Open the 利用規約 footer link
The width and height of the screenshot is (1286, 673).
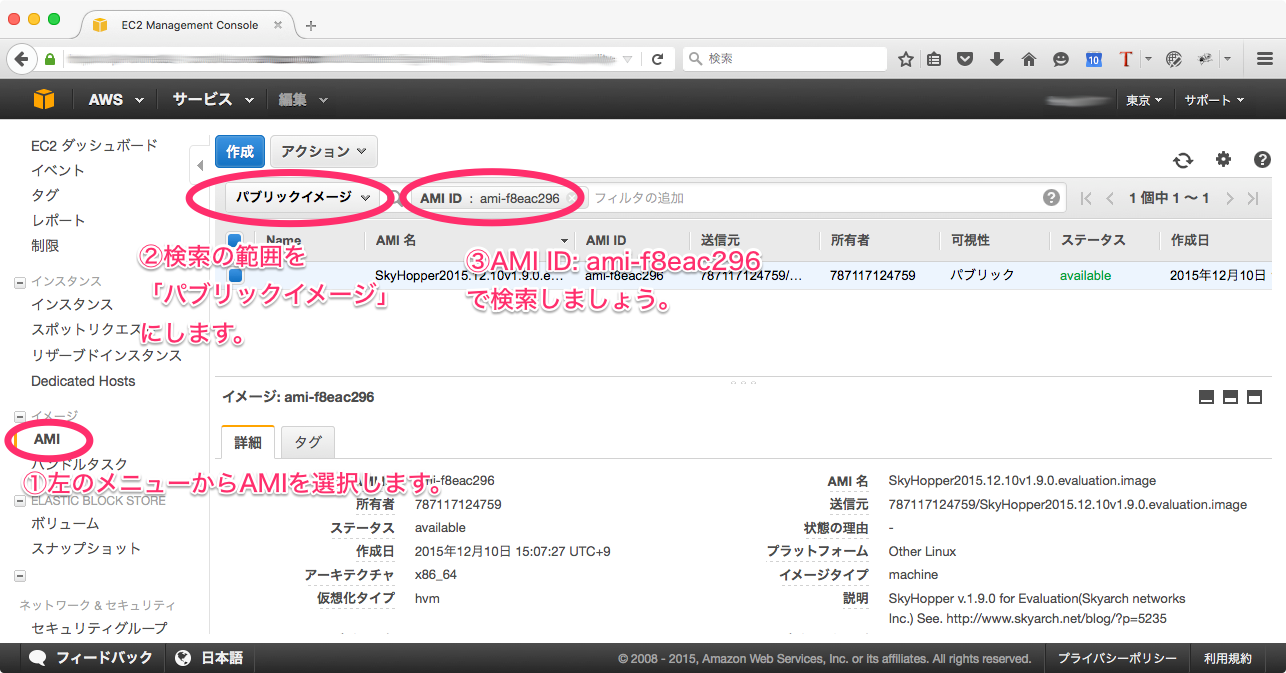pyautogui.click(x=1228, y=659)
